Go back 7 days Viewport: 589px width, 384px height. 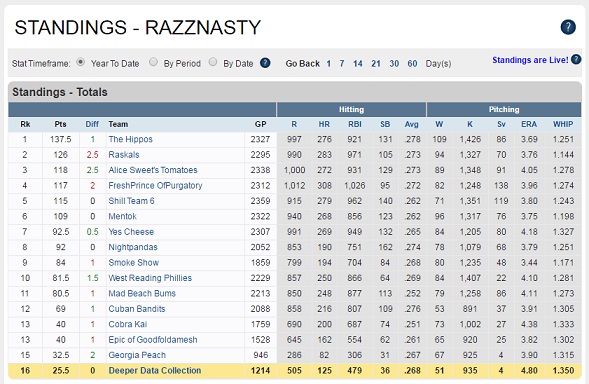[342, 63]
